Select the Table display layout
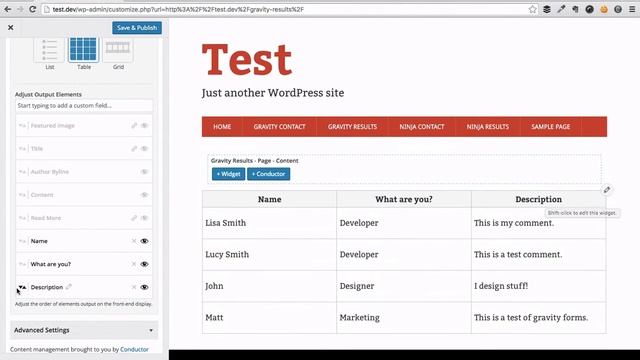Screen dimensions: 640x360 [x=84, y=49]
